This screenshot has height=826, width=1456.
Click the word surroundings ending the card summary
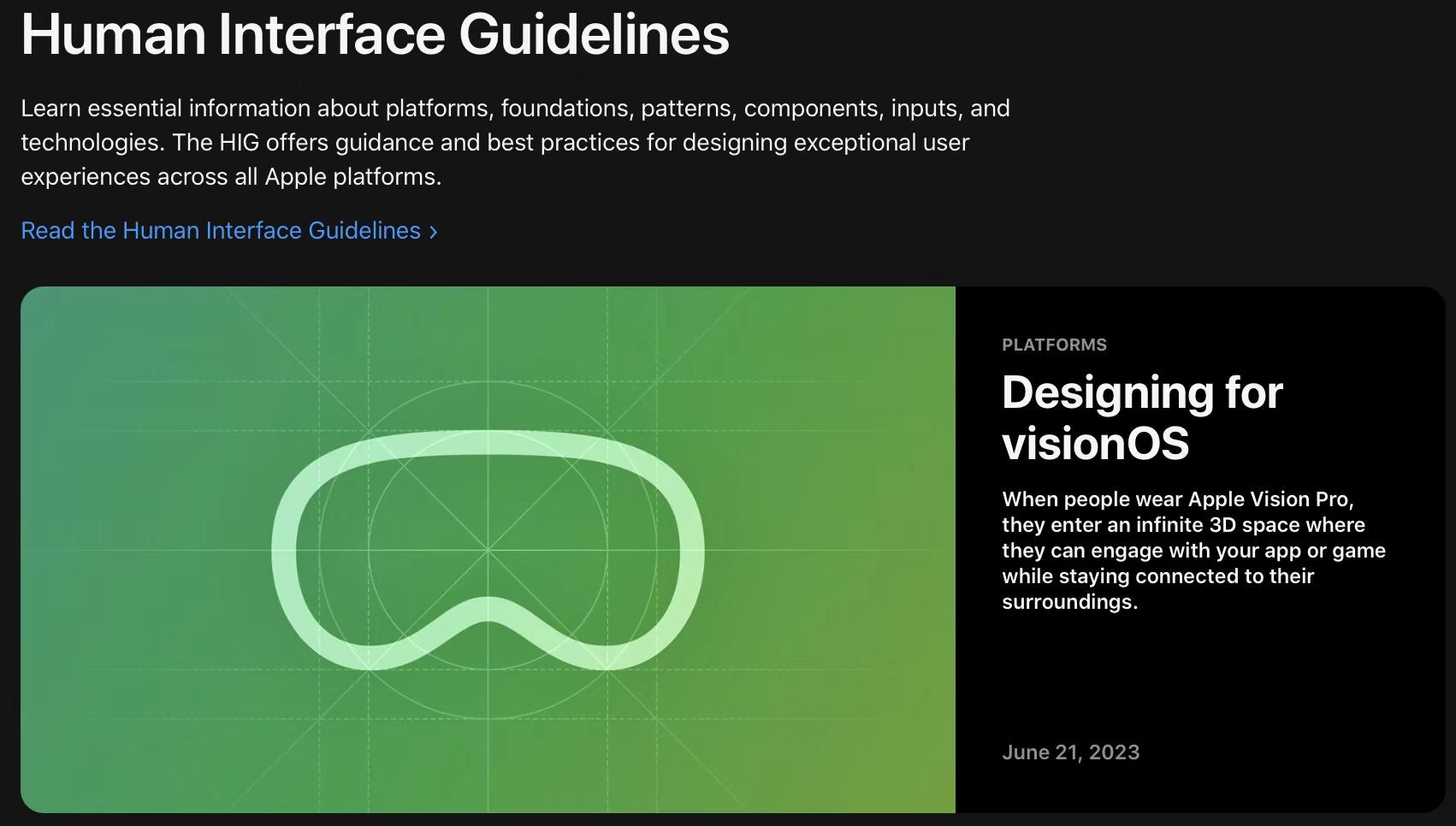[x=1068, y=602]
